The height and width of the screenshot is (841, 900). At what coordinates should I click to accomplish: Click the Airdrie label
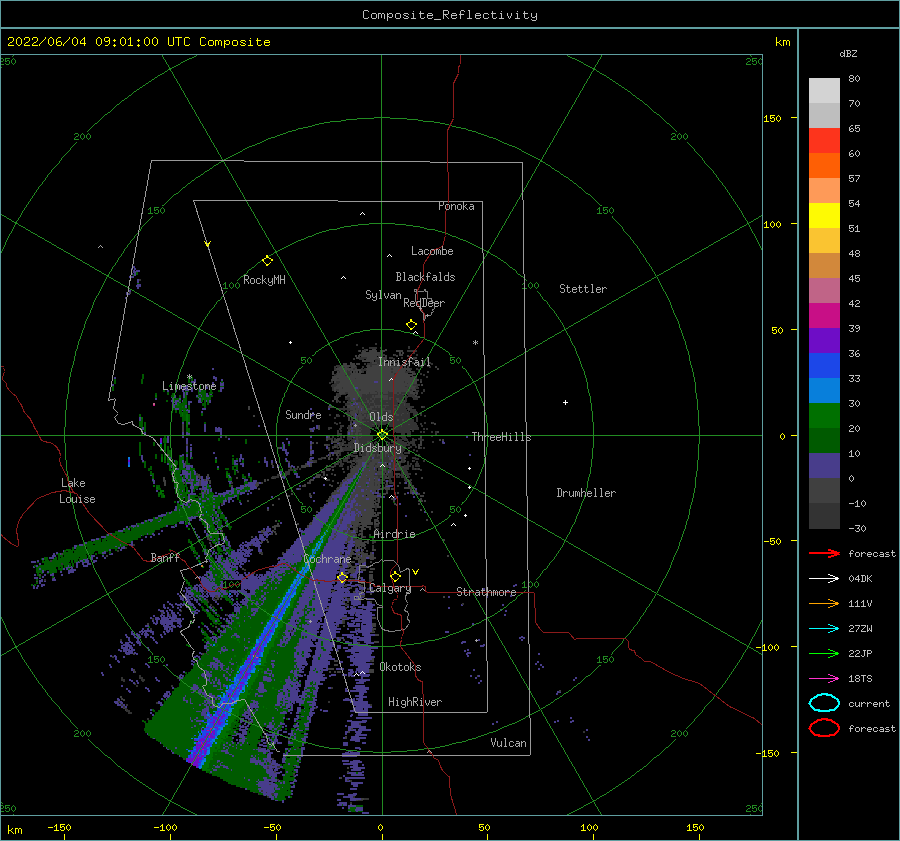tap(394, 534)
